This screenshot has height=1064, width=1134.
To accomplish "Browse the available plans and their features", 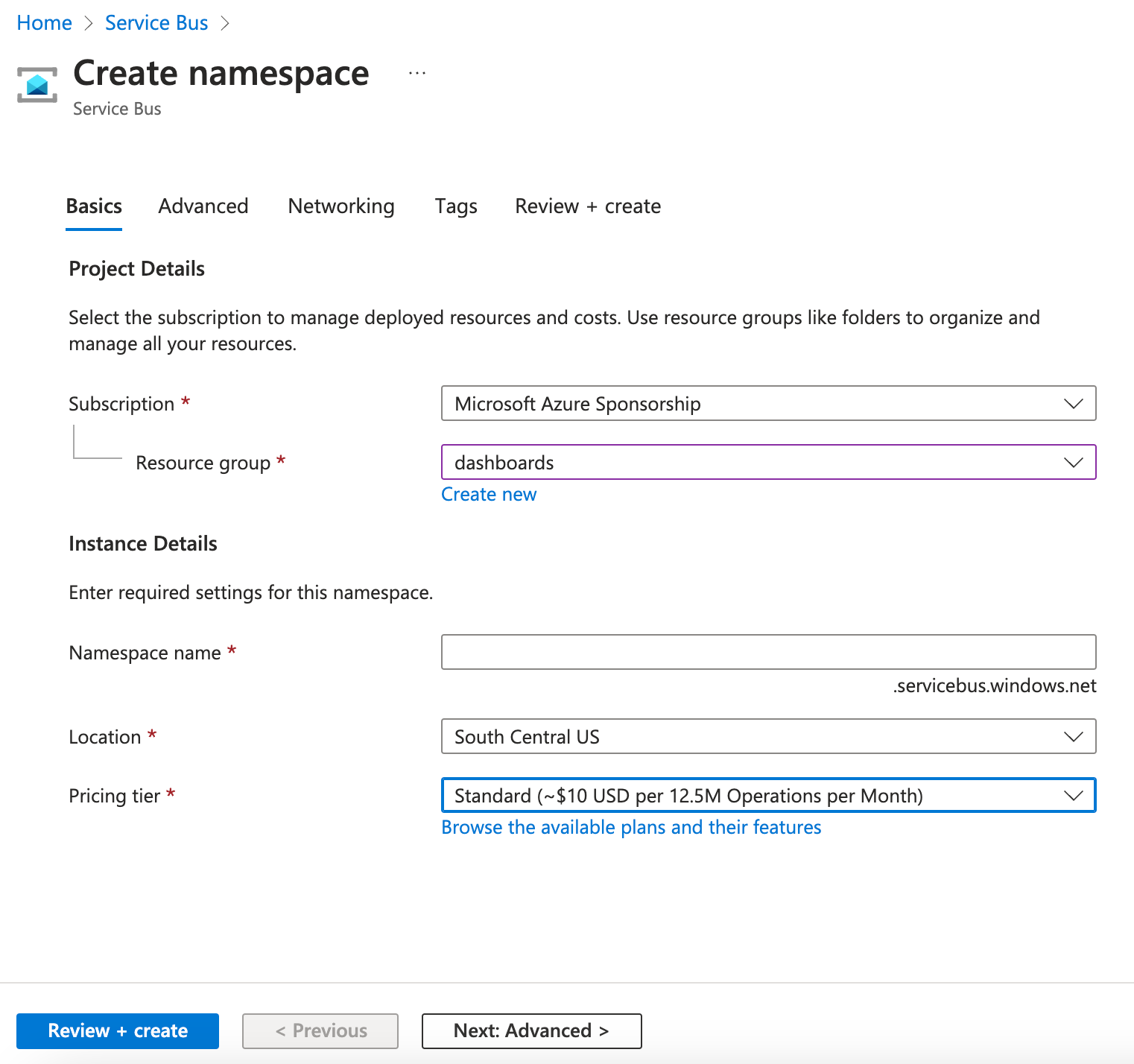I will pos(630,827).
